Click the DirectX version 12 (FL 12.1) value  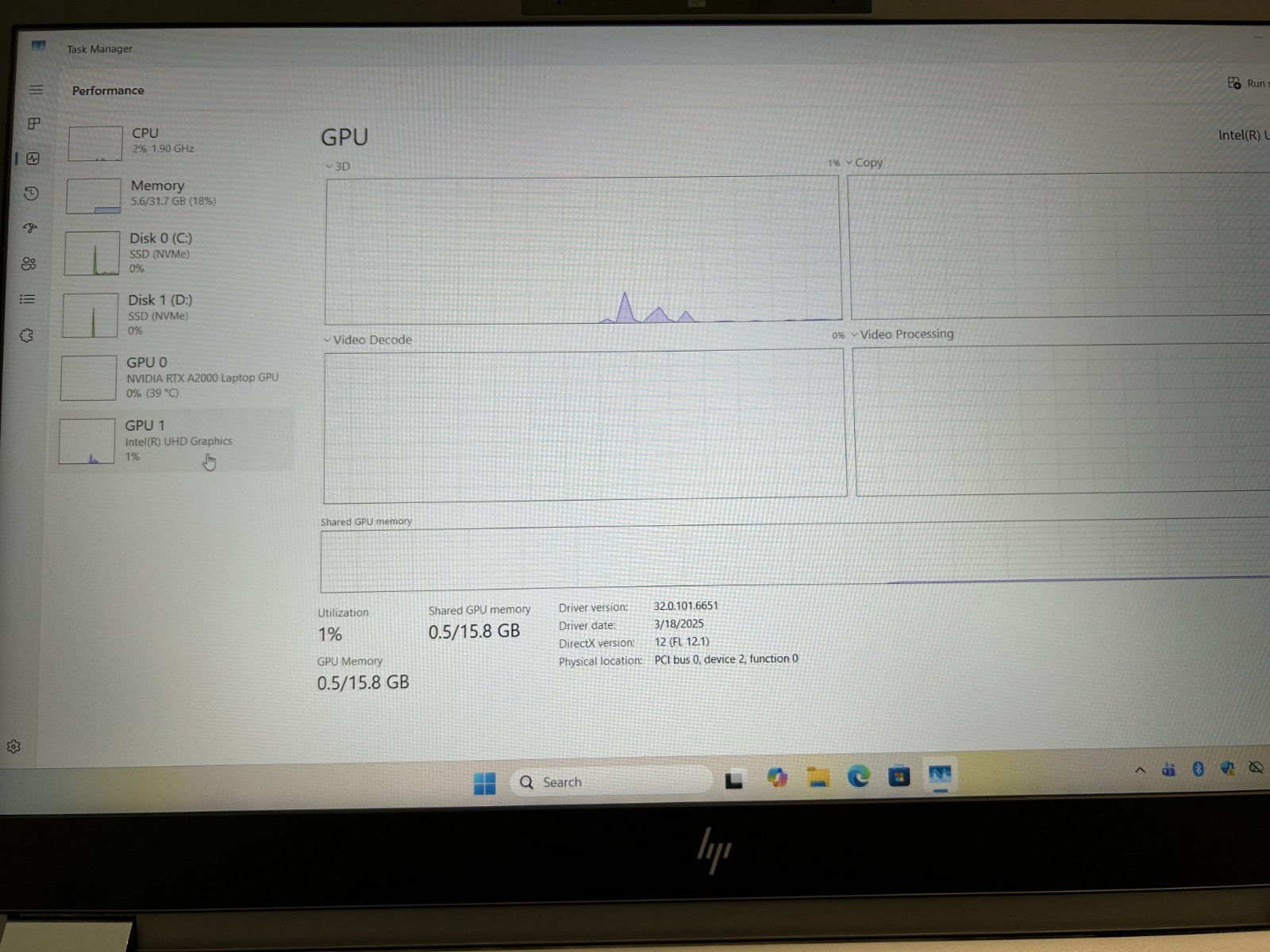coord(682,642)
